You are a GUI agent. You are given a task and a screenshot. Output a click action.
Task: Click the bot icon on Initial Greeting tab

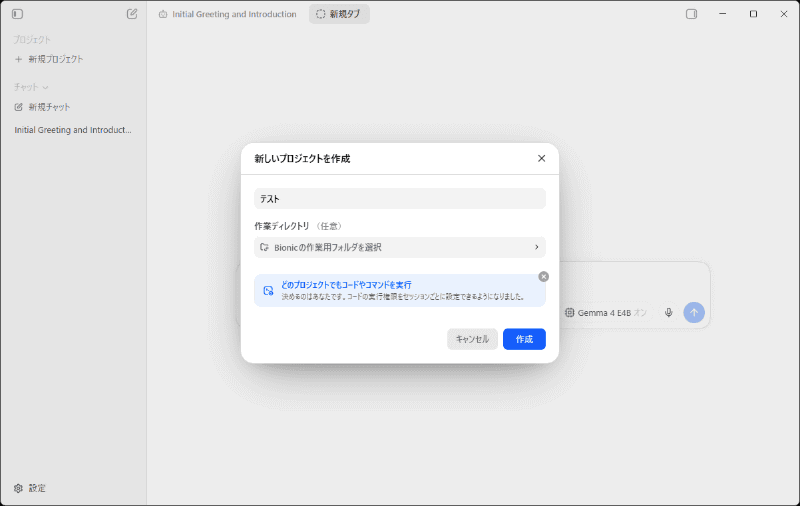pos(163,14)
